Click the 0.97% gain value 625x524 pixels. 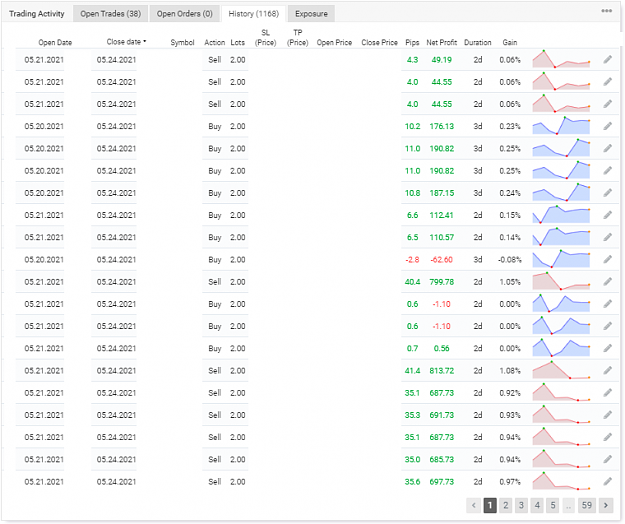tap(510, 482)
